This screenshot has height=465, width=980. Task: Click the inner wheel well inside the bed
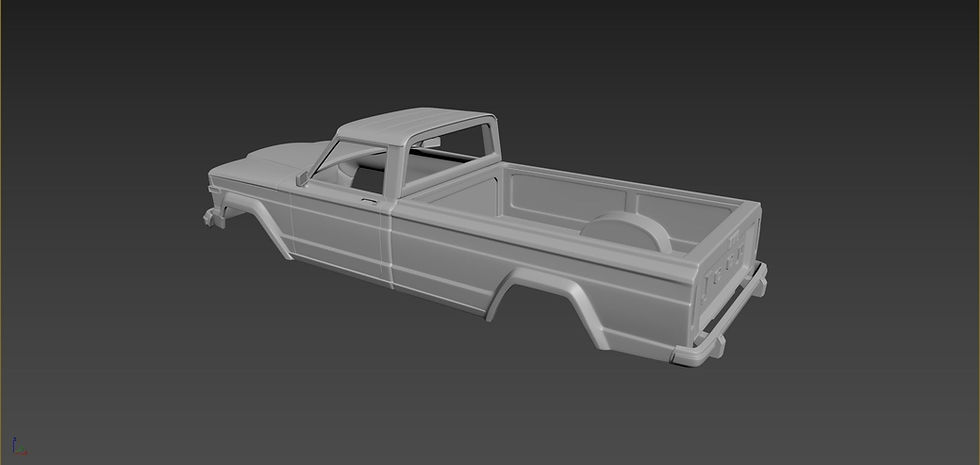(627, 230)
